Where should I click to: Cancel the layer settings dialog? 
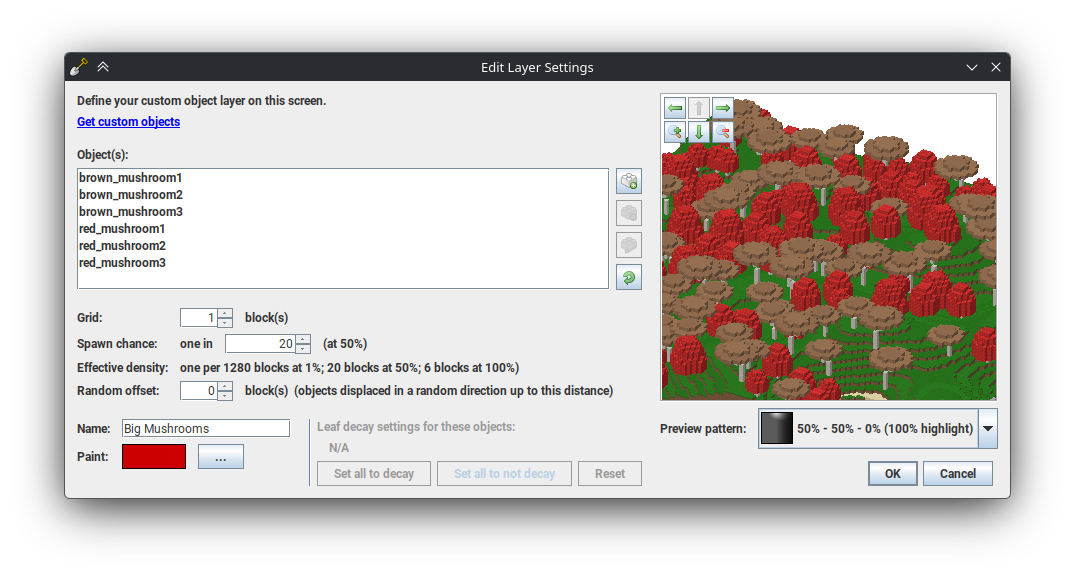point(958,474)
